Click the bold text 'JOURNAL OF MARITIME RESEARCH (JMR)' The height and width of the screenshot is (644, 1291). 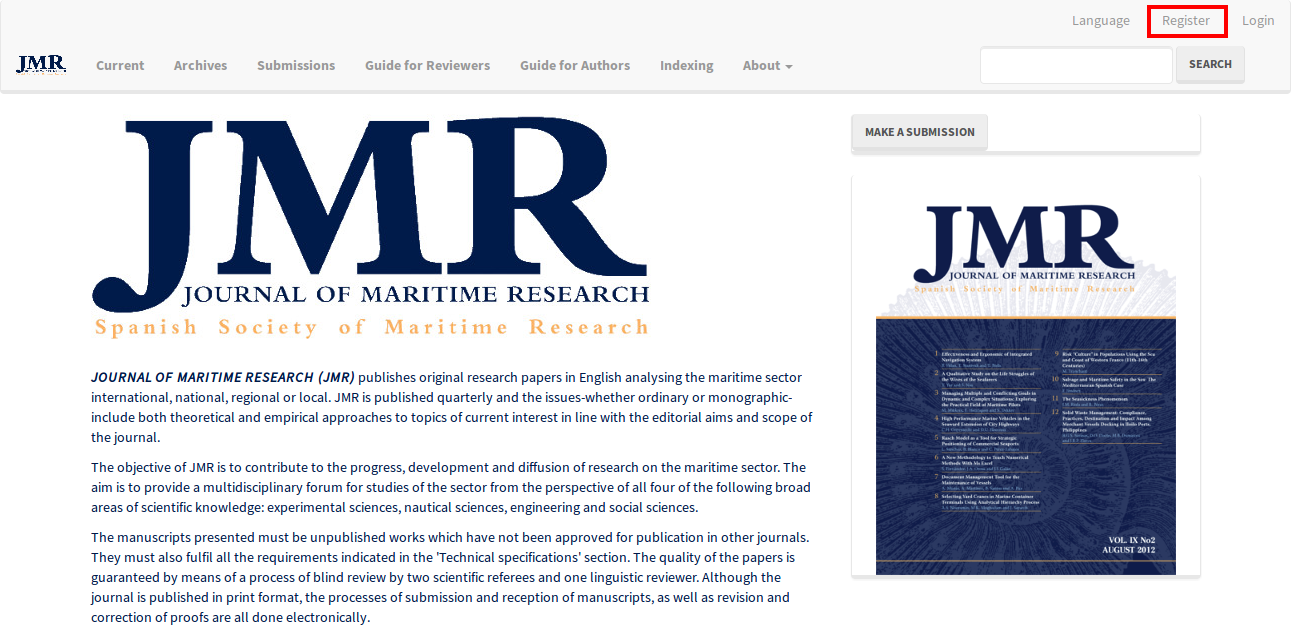pyautogui.click(x=223, y=377)
